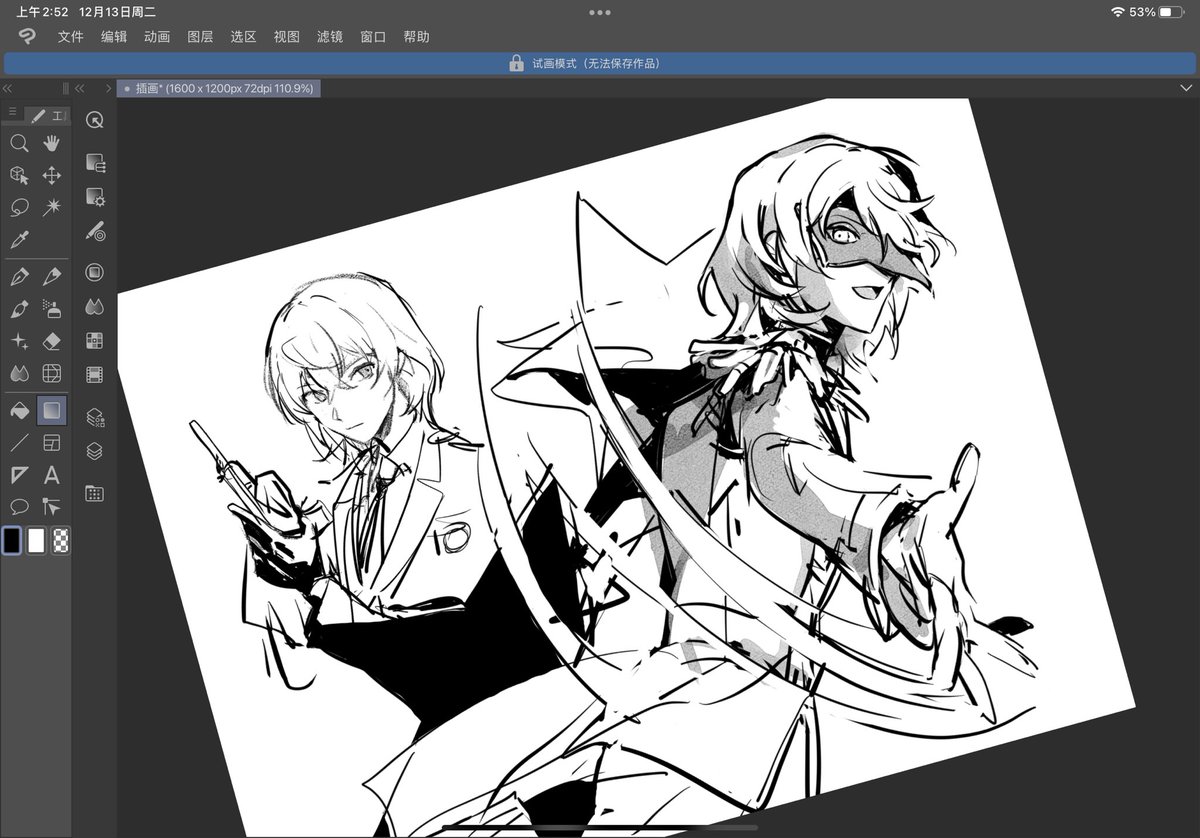Select the Text tool letter A
Viewport: 1200px width, 838px height.
(52, 475)
